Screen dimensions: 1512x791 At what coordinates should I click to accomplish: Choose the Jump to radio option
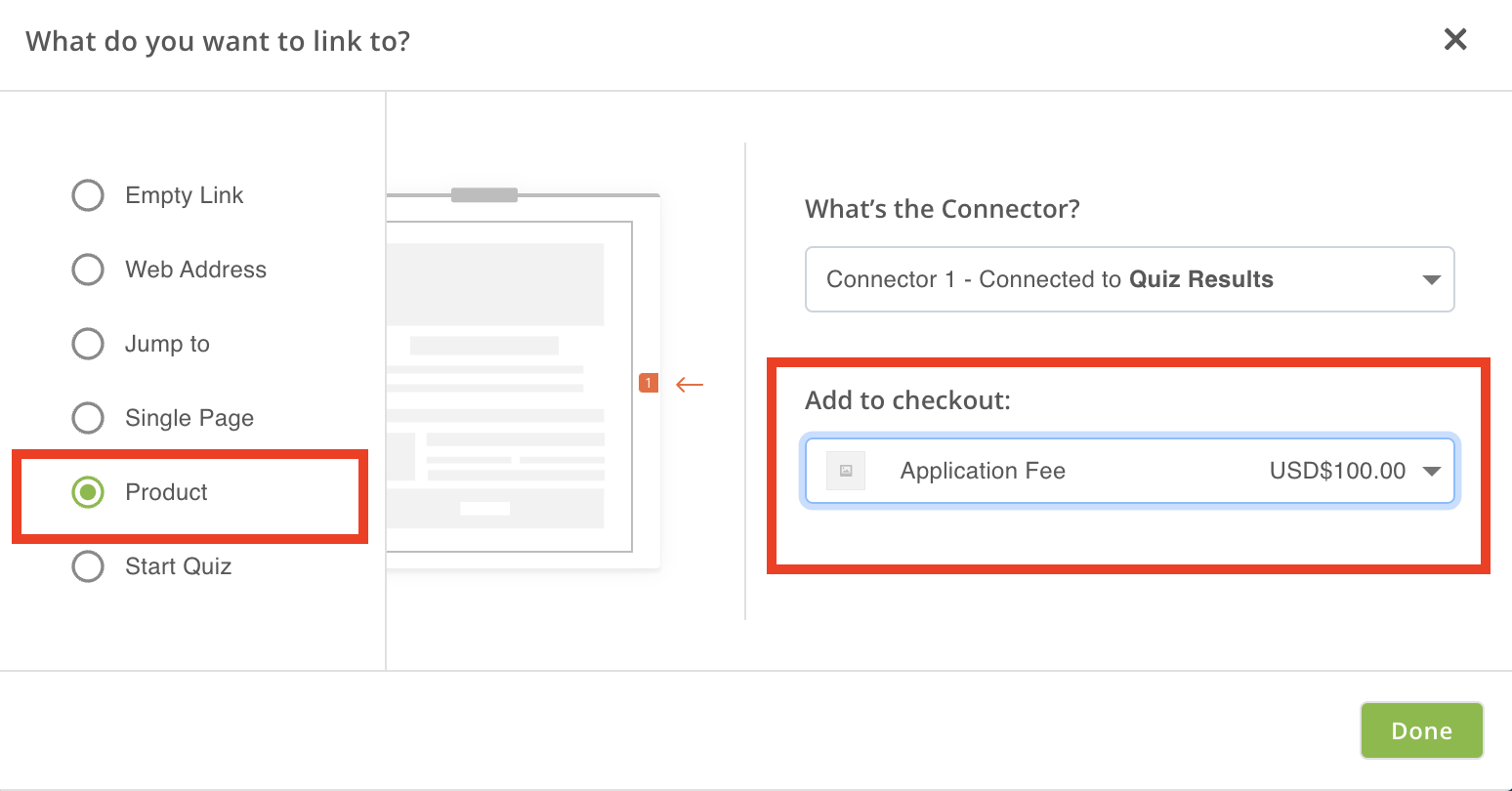click(88, 344)
